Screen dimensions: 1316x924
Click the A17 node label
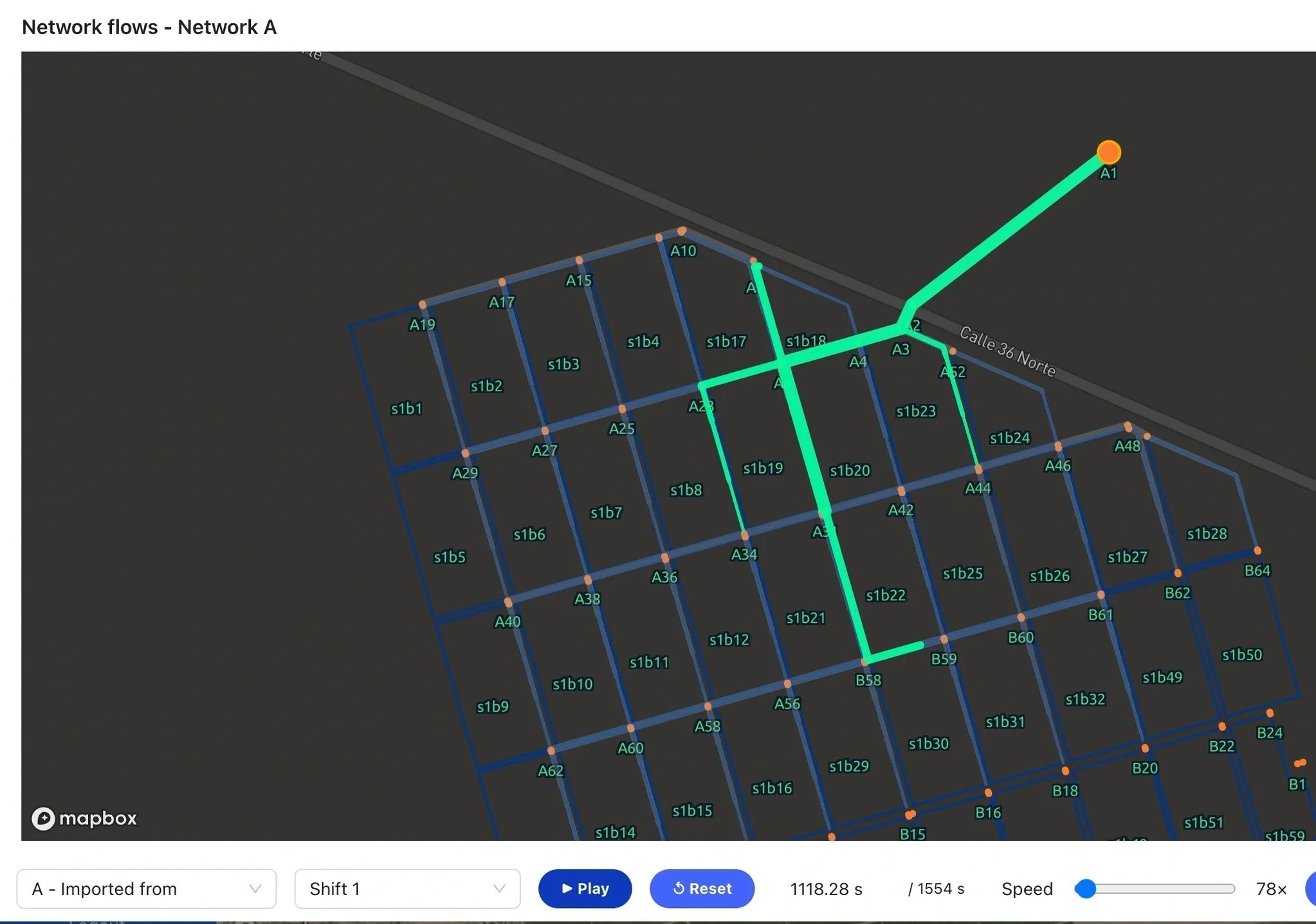[x=502, y=302]
